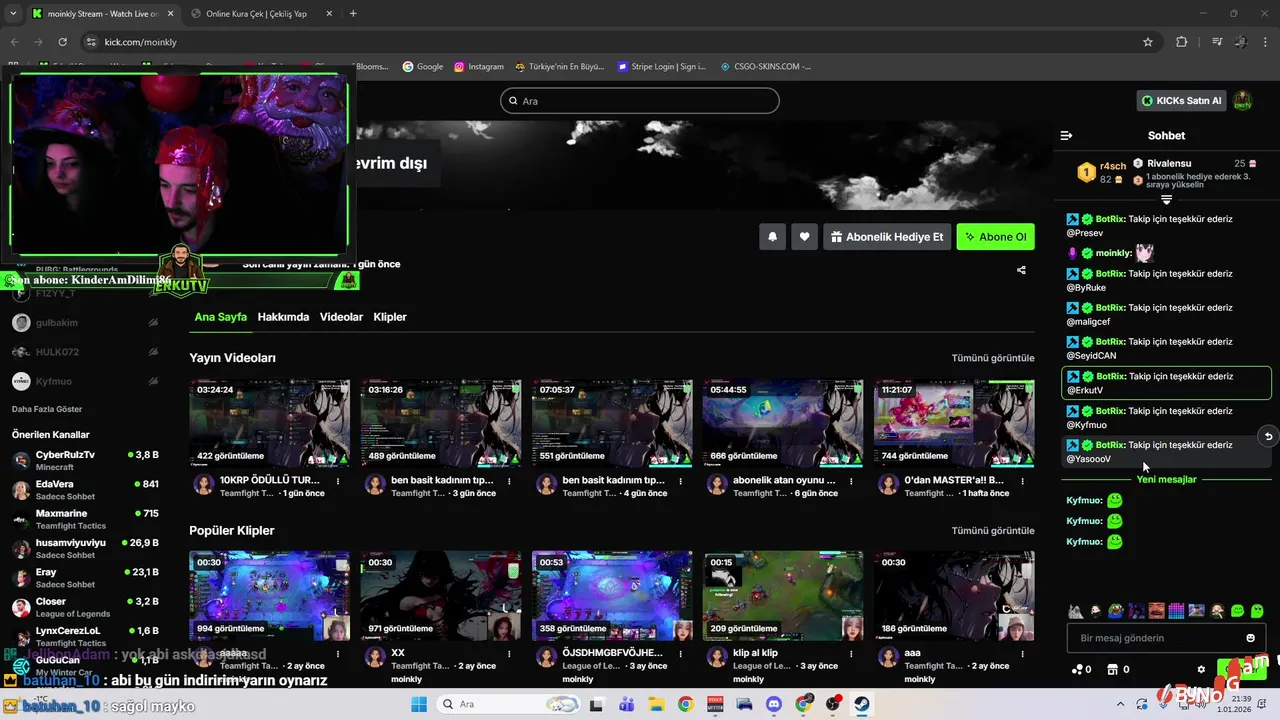Open the 05:44:55 abonelik atan oyunu thumbnail

(783, 423)
